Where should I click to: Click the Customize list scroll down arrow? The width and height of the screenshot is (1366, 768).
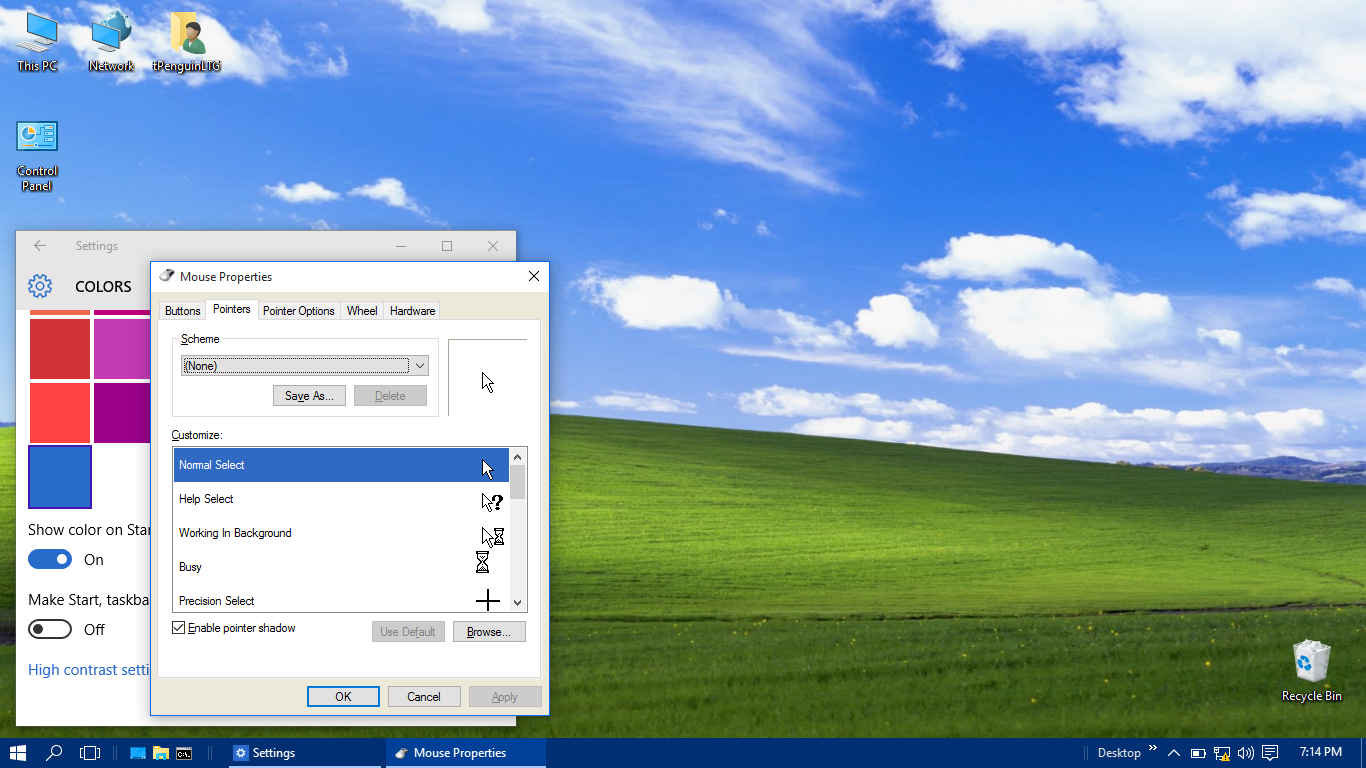[x=517, y=602]
